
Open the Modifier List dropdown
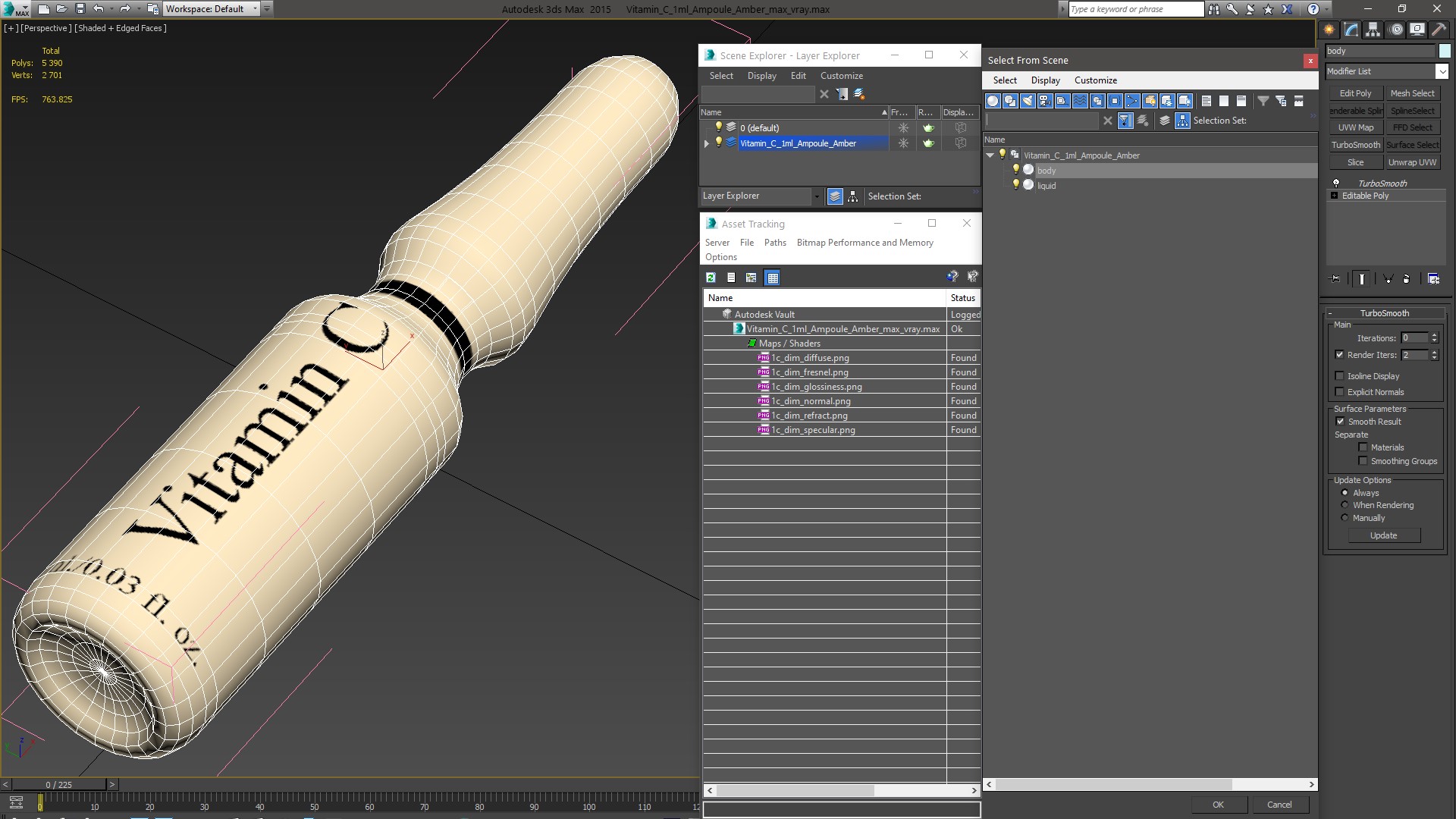tap(1442, 71)
